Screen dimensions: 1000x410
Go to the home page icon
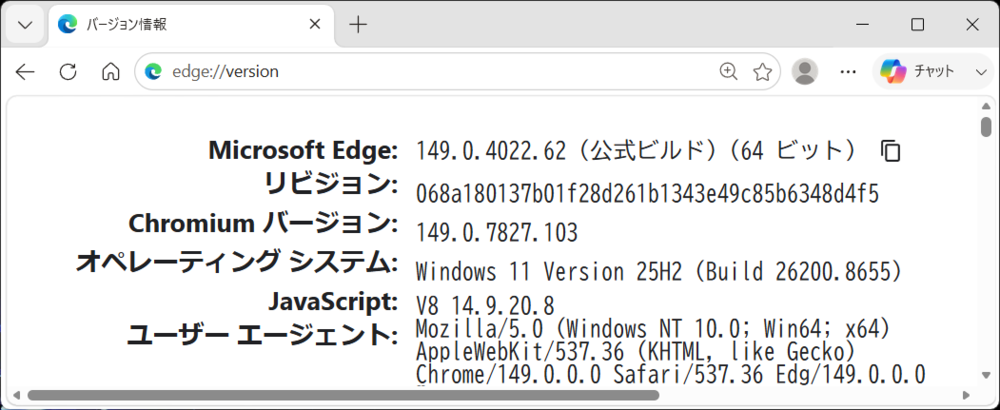tap(110, 71)
